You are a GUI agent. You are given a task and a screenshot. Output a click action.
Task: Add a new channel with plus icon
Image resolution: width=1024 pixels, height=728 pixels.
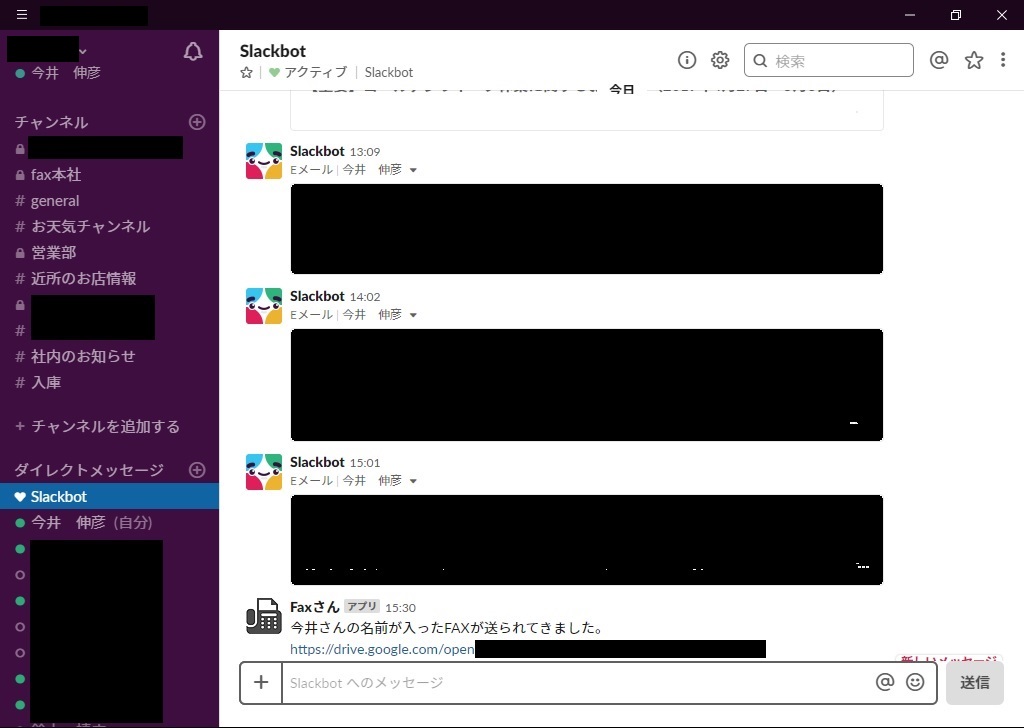[197, 122]
